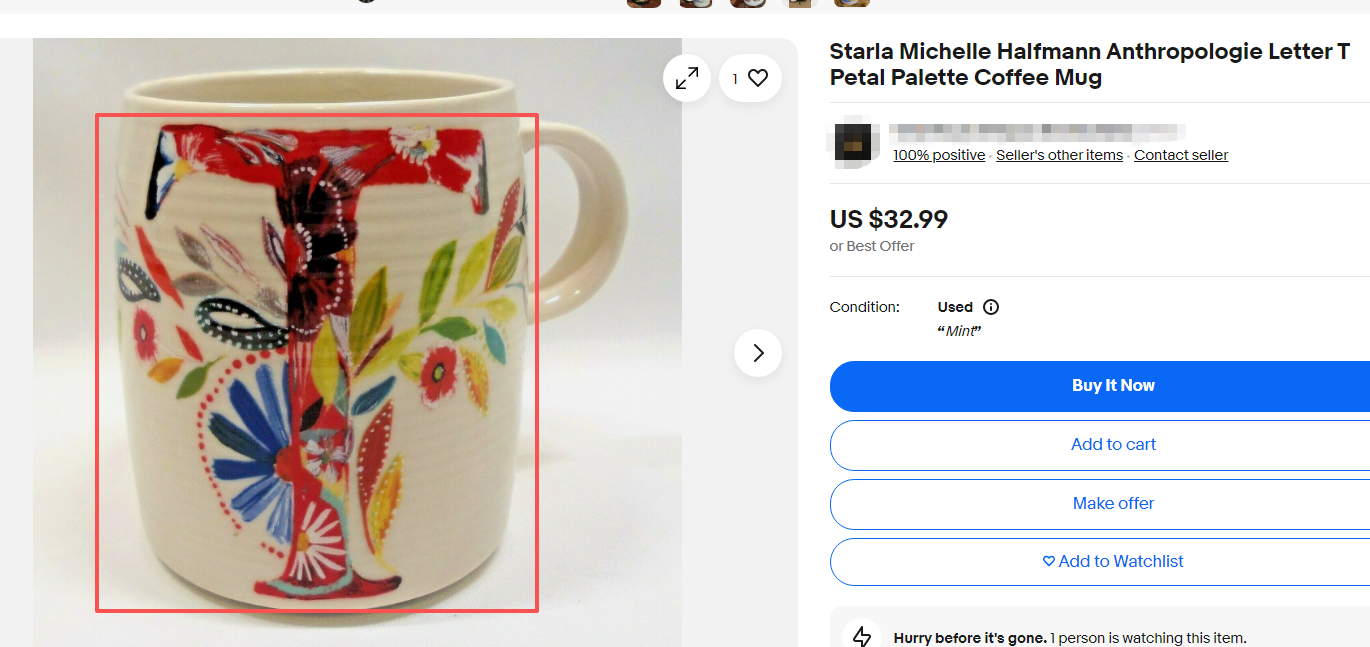Open the Make offer form
This screenshot has height=647, width=1370.
coord(1113,503)
